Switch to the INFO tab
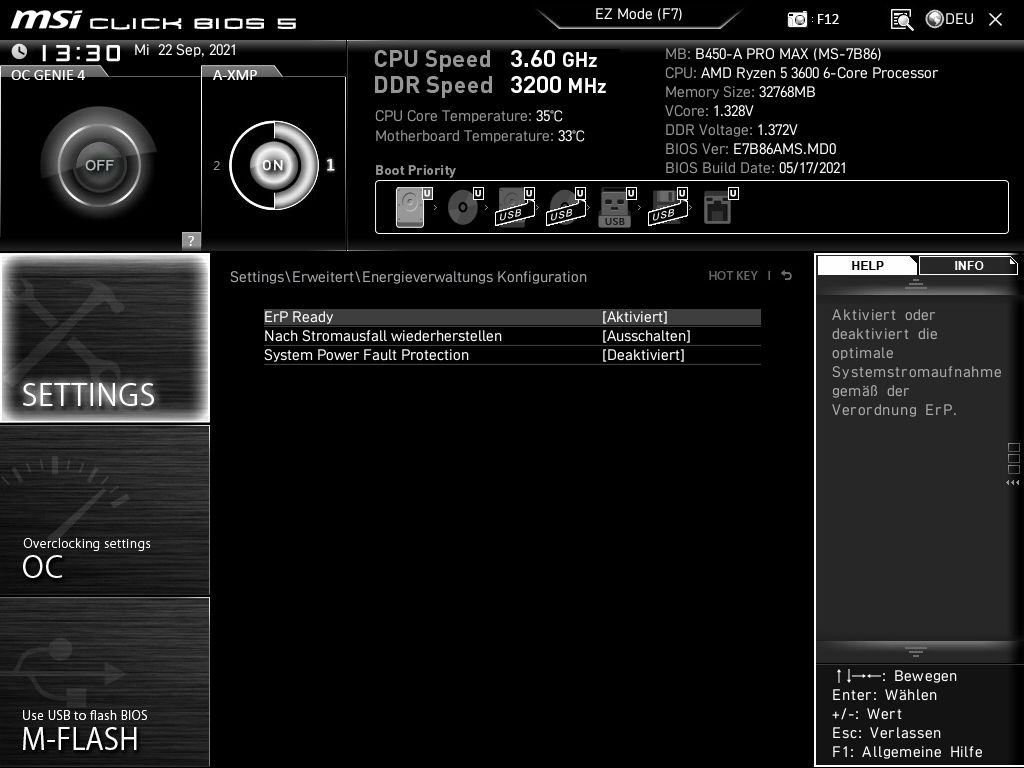This screenshot has height=768, width=1024. [967, 265]
